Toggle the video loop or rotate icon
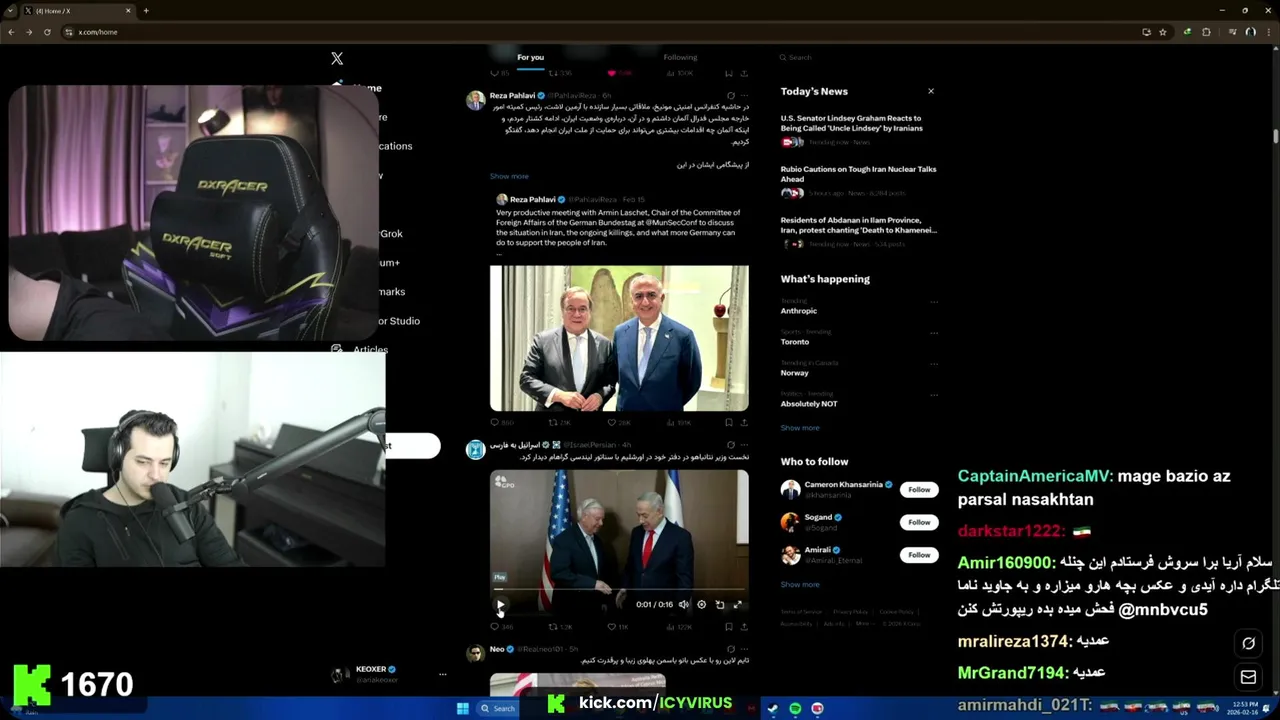 [720, 604]
